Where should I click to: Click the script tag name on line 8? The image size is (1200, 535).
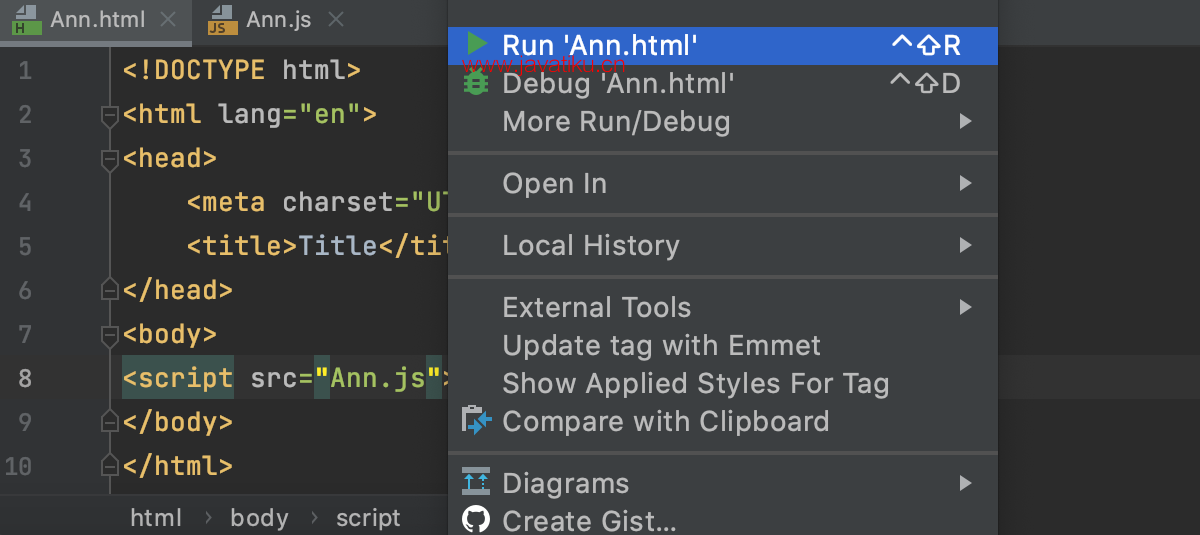pos(186,379)
